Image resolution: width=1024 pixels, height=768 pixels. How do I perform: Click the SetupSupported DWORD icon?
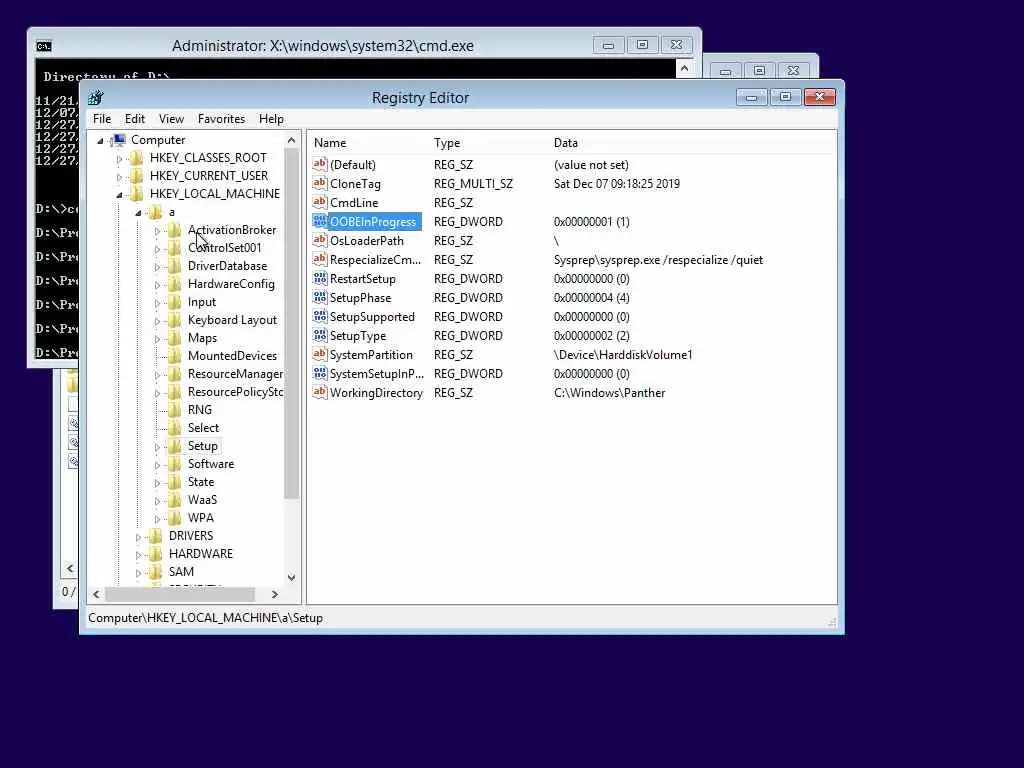tap(319, 317)
